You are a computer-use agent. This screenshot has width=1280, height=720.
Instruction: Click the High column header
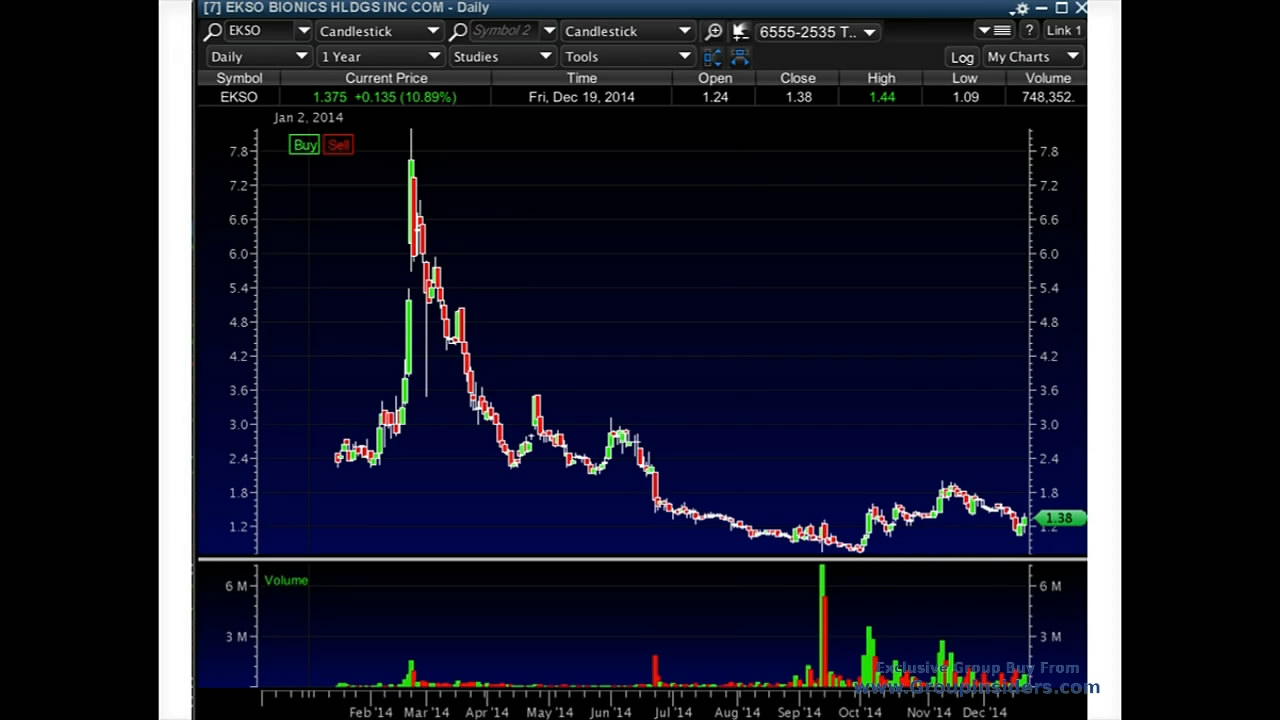[x=881, y=78]
